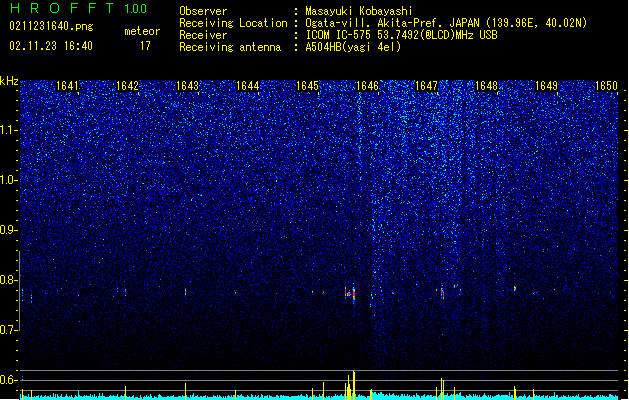Screen dimensions: 629x400
Task: Click the 1649 time marker
Action: click(546, 86)
